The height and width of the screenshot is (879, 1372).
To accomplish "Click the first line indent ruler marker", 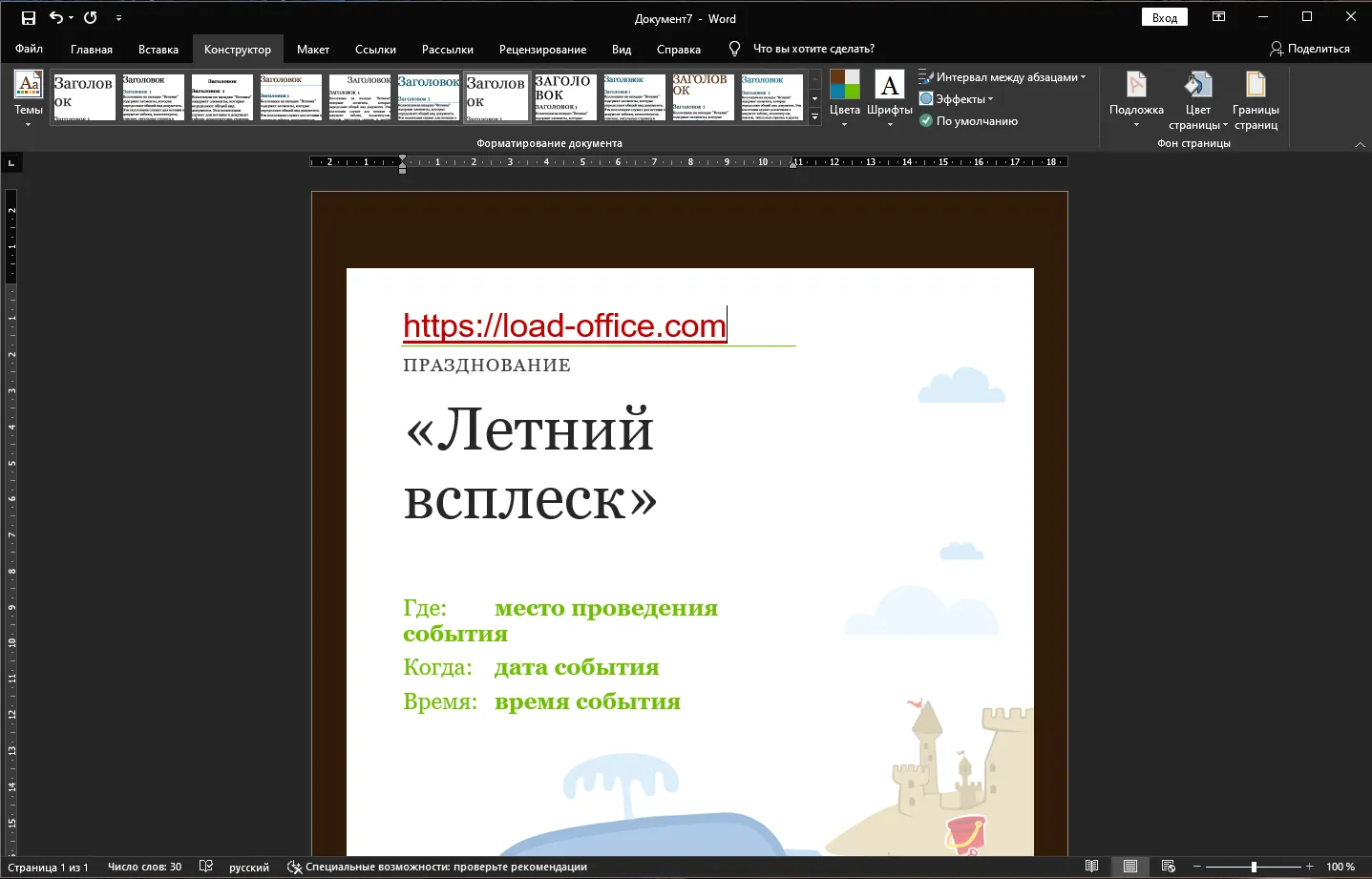I will (x=403, y=157).
